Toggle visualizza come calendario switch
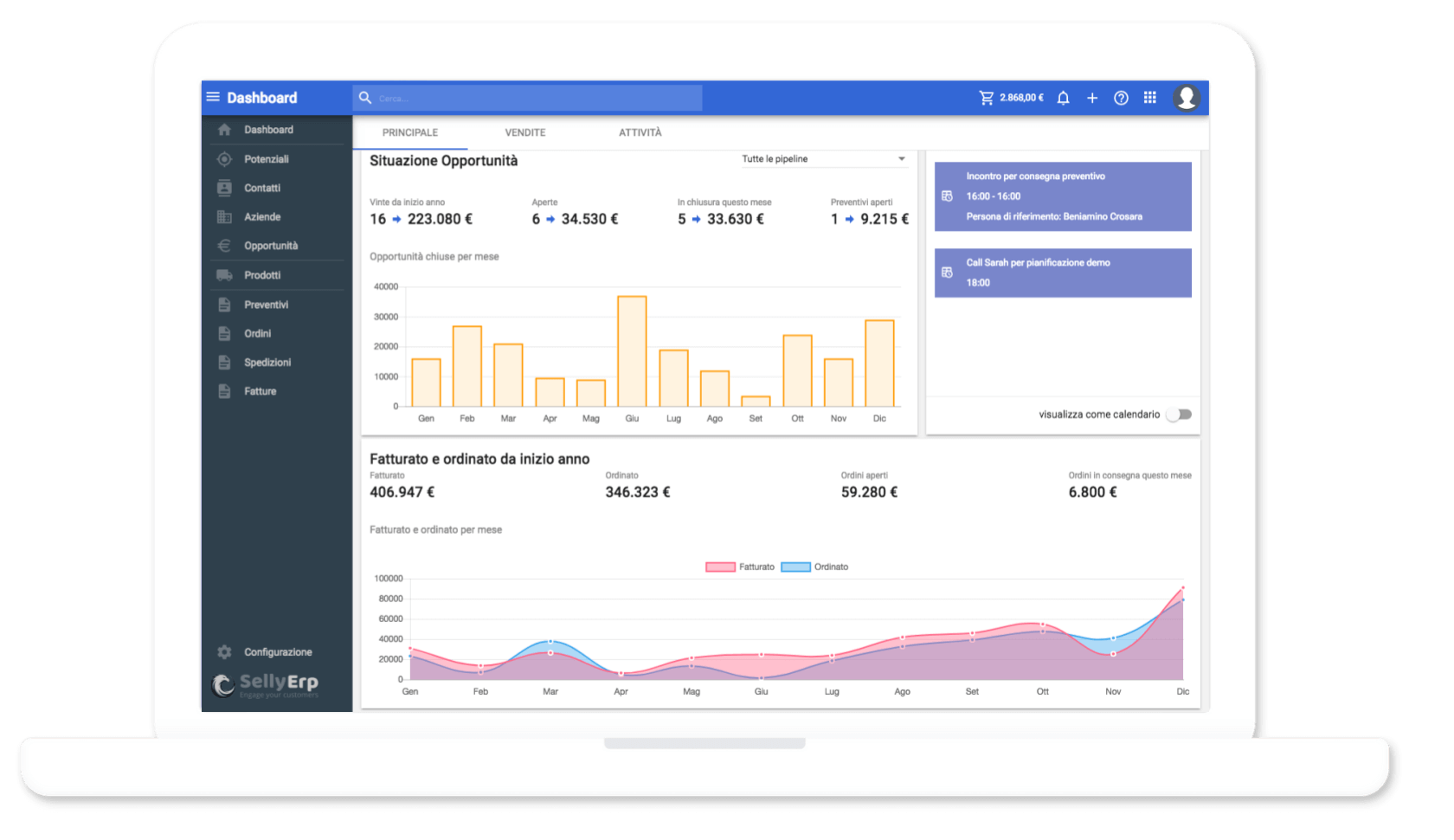Viewport: 1454px width, 840px height. [1180, 414]
